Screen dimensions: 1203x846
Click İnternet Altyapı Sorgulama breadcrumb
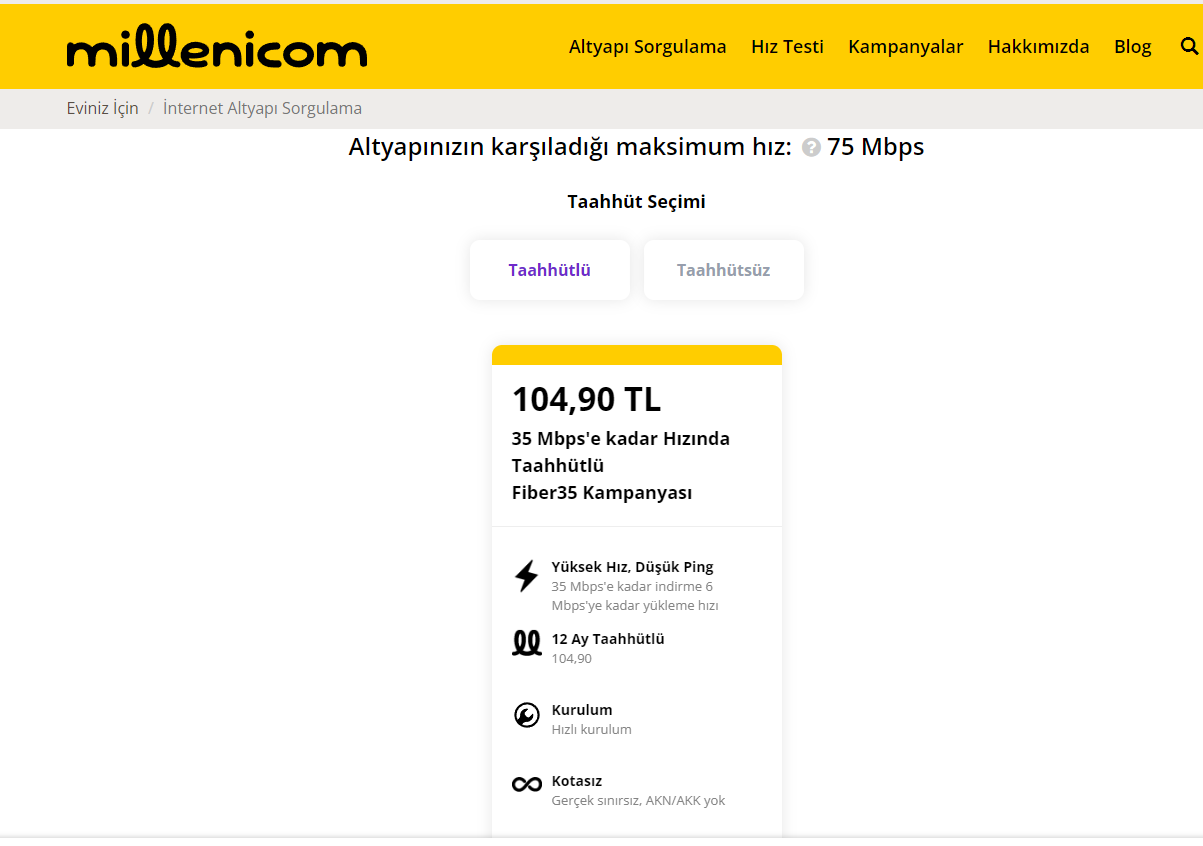262,108
